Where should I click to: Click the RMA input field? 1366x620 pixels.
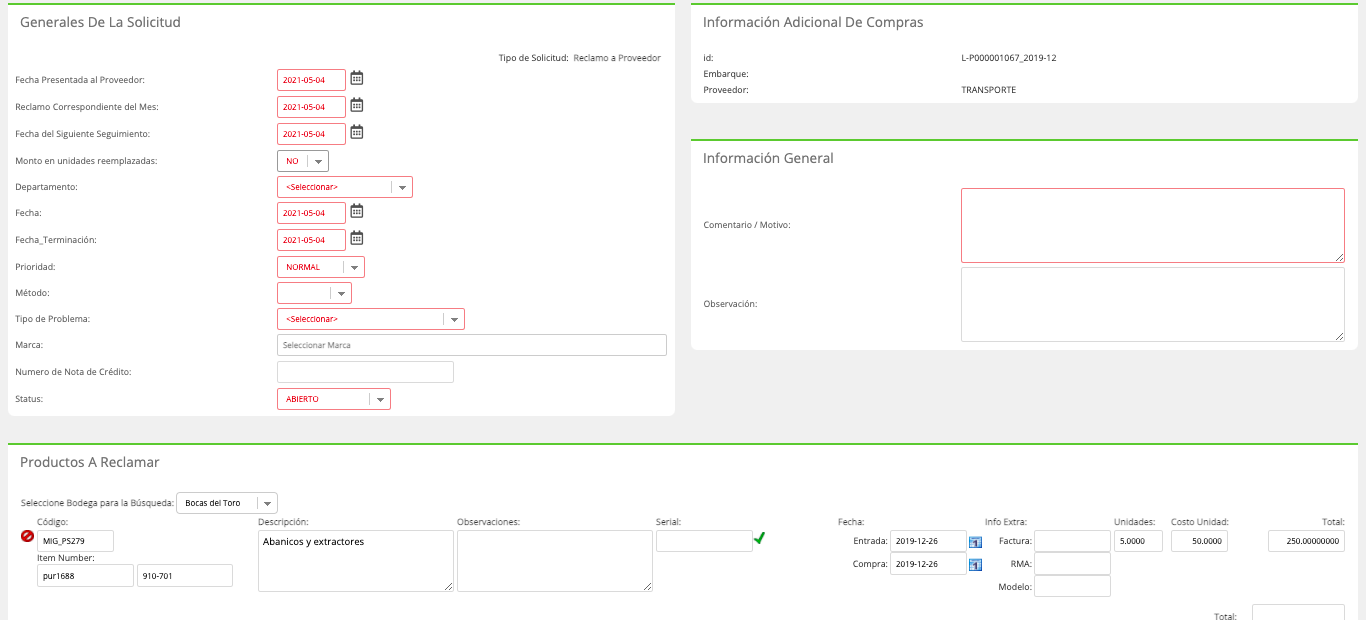coord(1072,564)
